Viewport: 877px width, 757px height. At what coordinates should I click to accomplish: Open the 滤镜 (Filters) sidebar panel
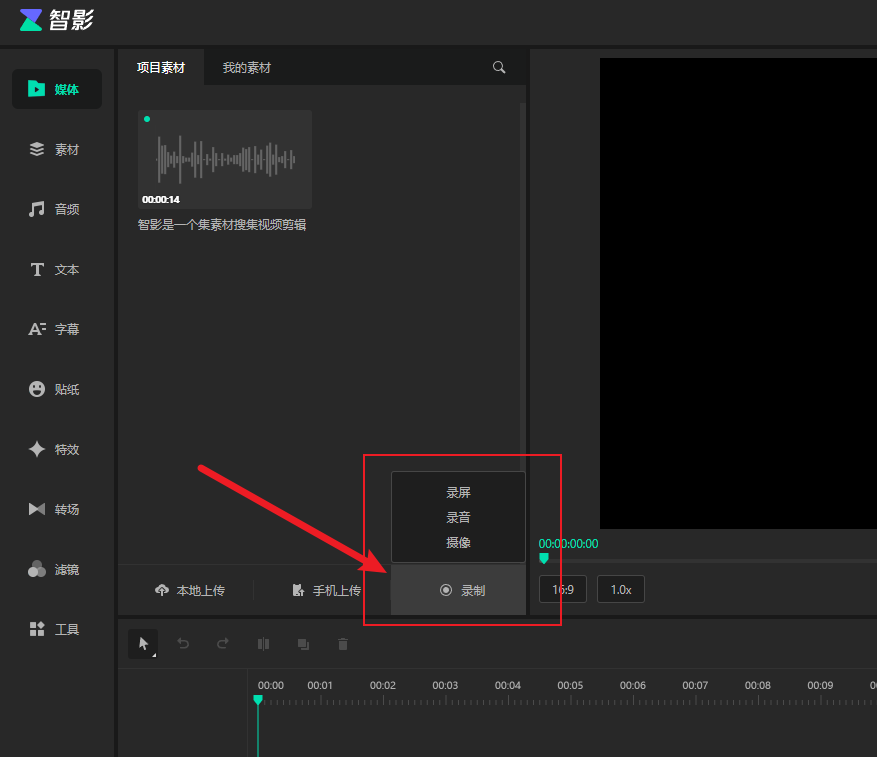click(x=57, y=569)
